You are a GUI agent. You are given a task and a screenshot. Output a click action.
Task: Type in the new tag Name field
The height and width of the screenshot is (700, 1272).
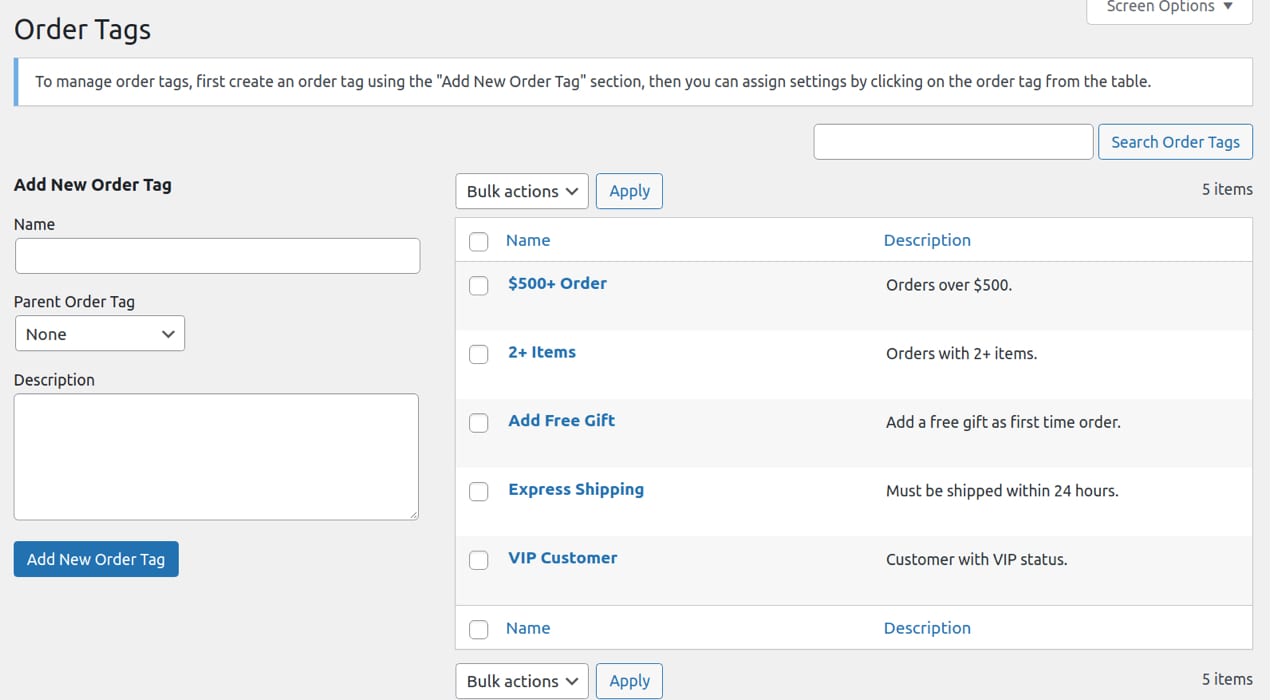click(x=217, y=256)
